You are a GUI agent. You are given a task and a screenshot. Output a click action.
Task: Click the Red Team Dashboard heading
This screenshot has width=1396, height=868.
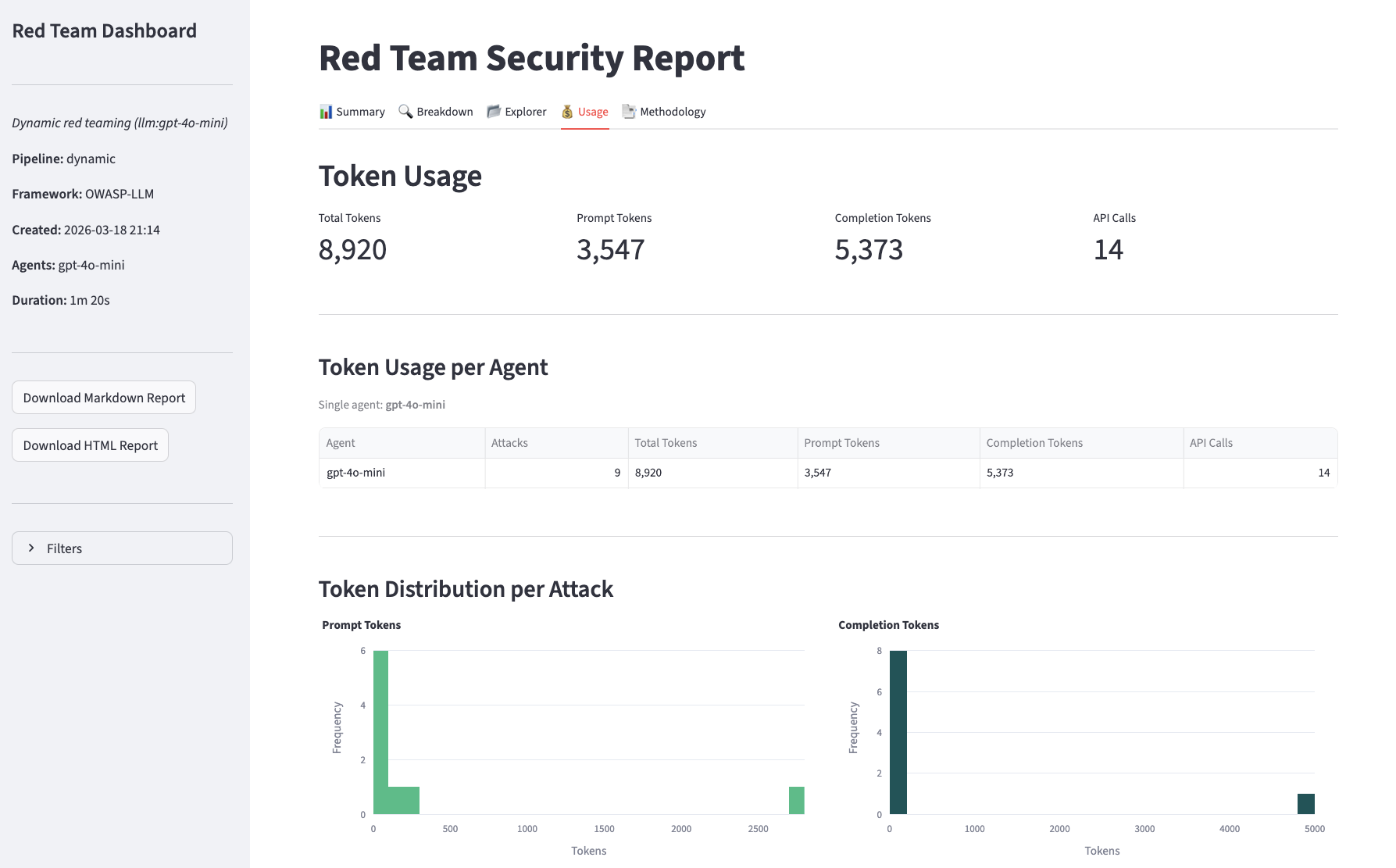[x=105, y=30]
